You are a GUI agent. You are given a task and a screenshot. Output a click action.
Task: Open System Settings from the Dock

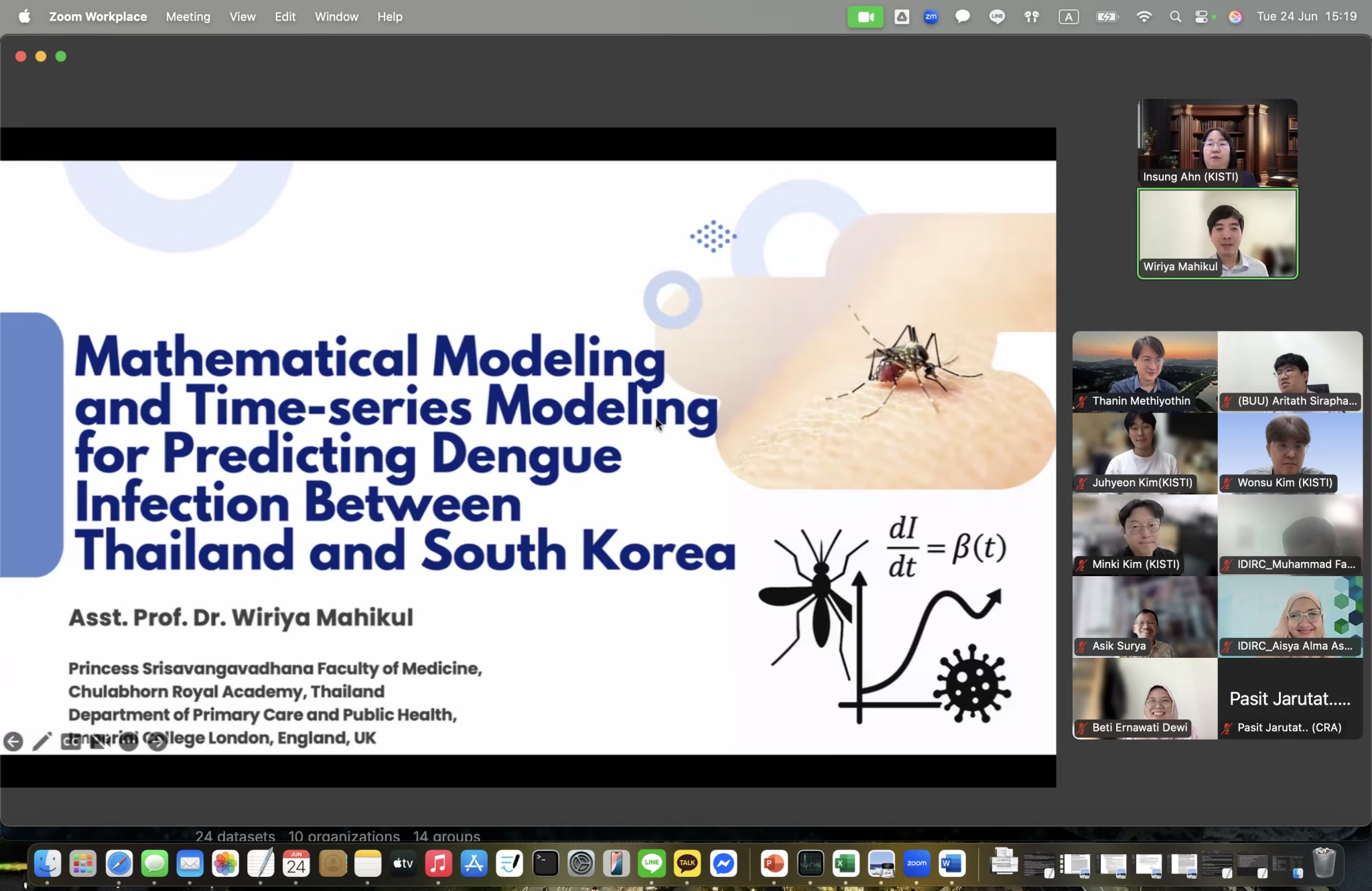pos(581,864)
